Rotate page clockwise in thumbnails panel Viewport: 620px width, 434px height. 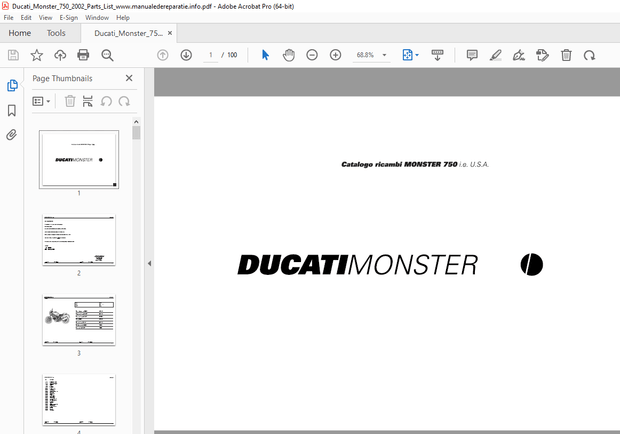tap(124, 101)
